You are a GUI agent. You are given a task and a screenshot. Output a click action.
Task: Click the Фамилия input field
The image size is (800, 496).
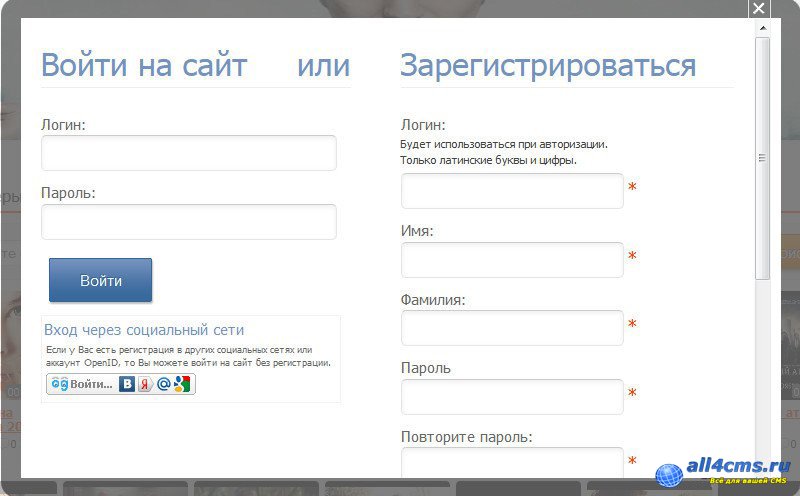(512, 328)
